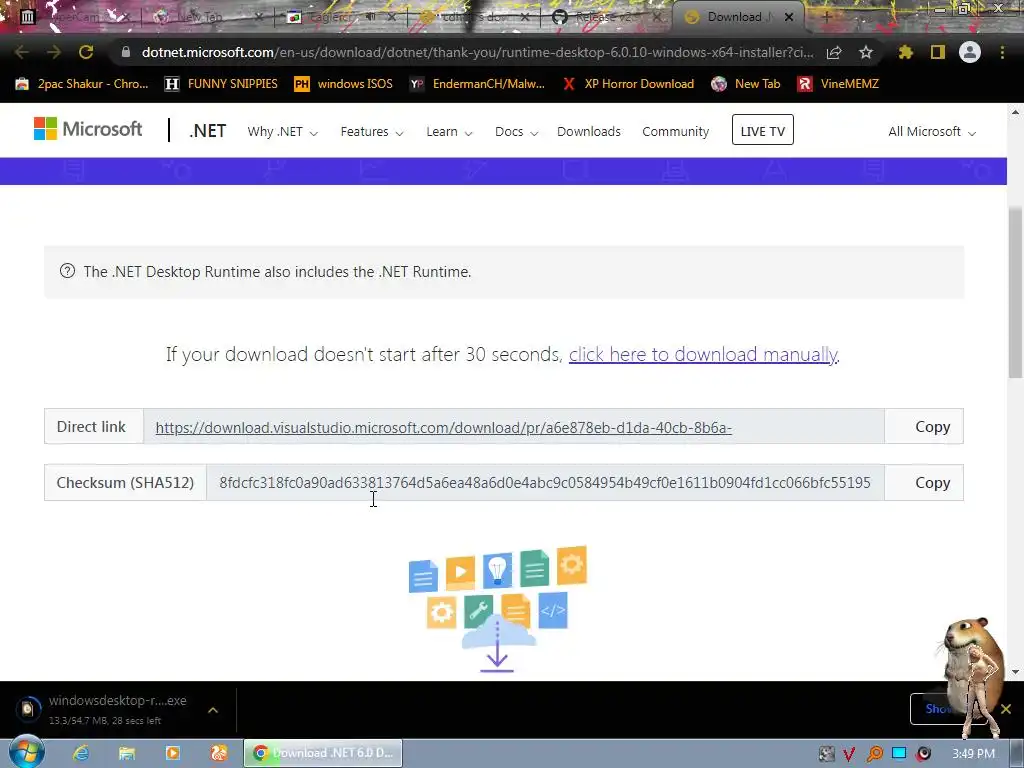Reload the page with the refresh icon
This screenshot has width=1024, height=768.
click(x=86, y=52)
